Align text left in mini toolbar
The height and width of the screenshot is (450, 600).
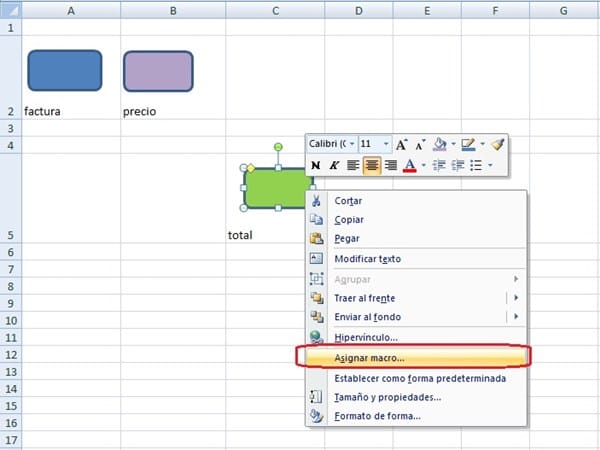[353, 165]
